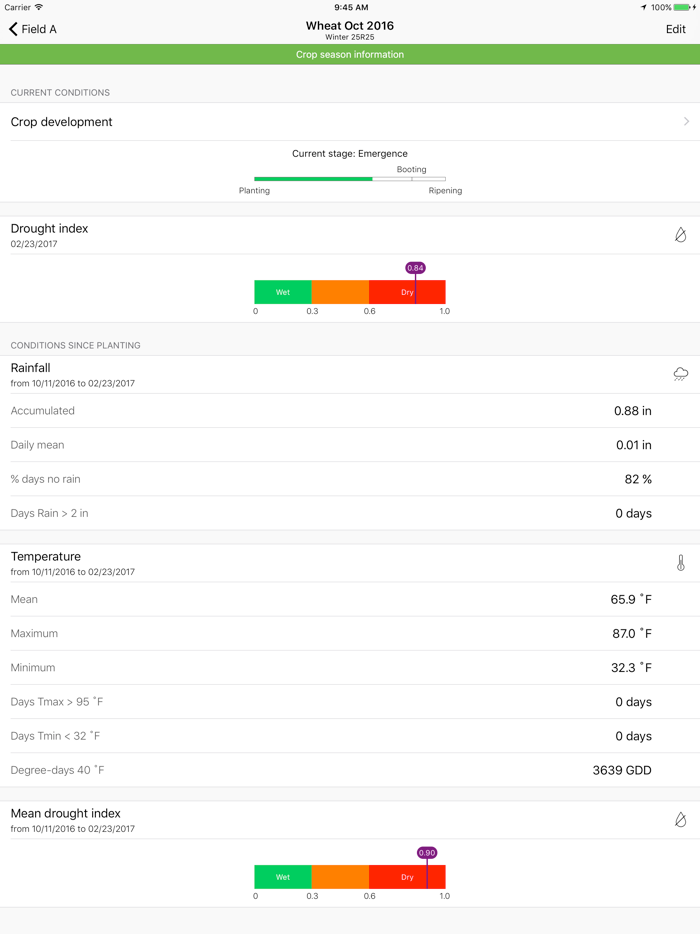Tap the rainfall cloud icon
Image resolution: width=700 pixels, height=934 pixels.
pyautogui.click(x=680, y=374)
